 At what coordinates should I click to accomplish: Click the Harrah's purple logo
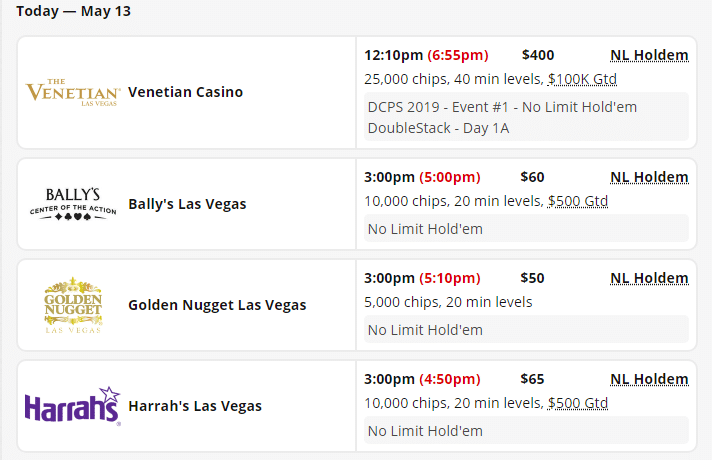73,406
